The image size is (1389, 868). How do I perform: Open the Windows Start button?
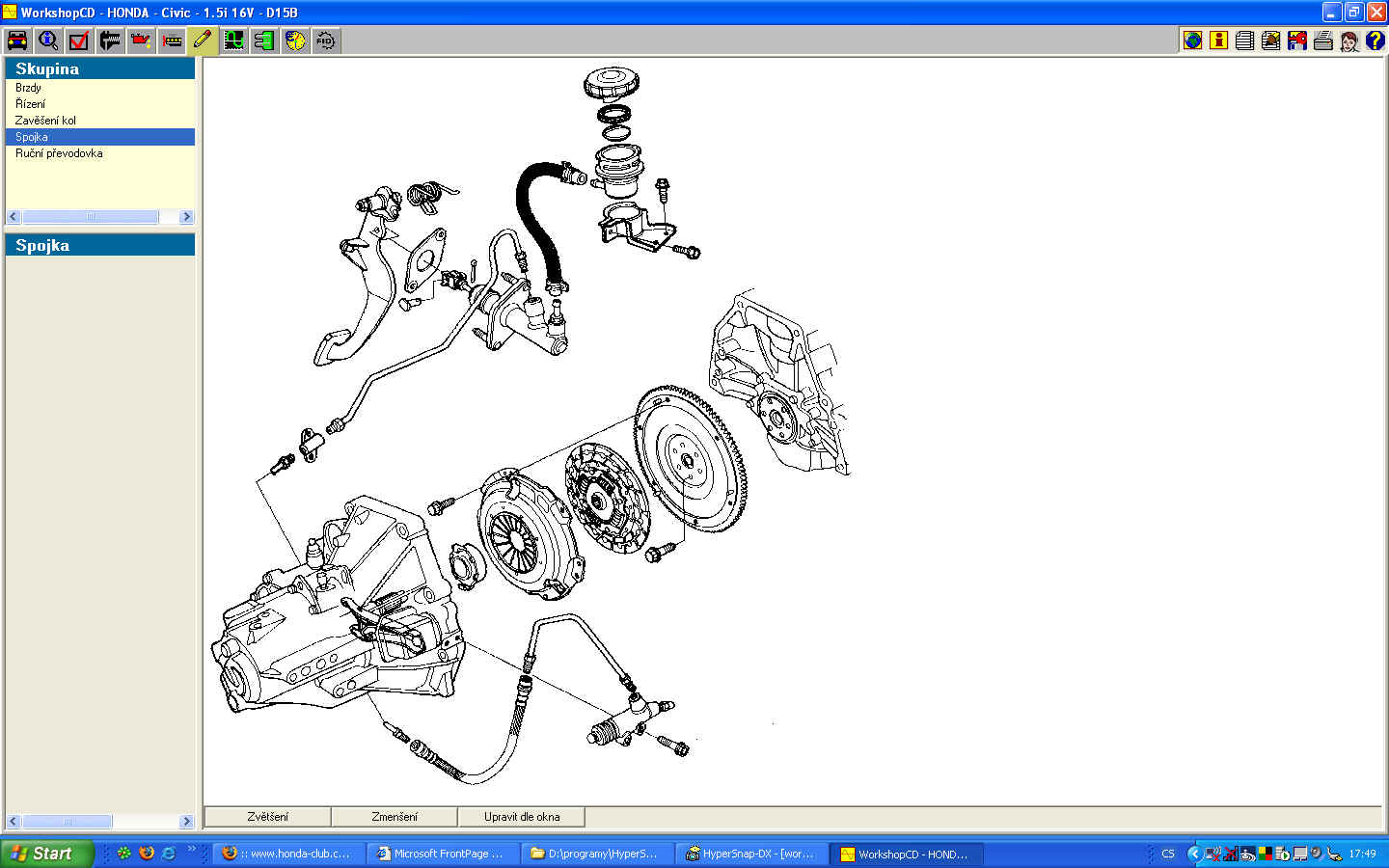(x=46, y=854)
